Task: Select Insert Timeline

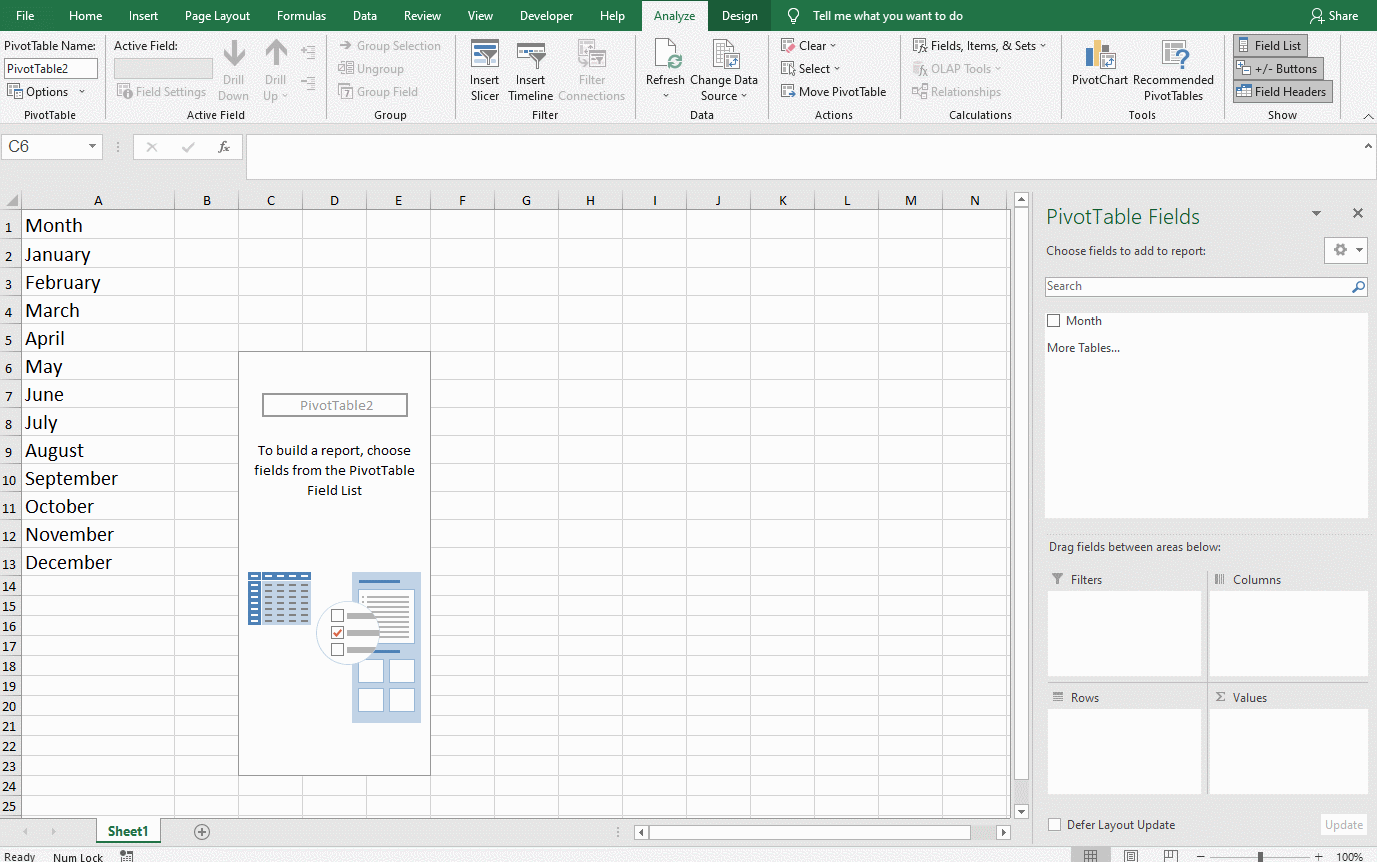Action: (530, 68)
